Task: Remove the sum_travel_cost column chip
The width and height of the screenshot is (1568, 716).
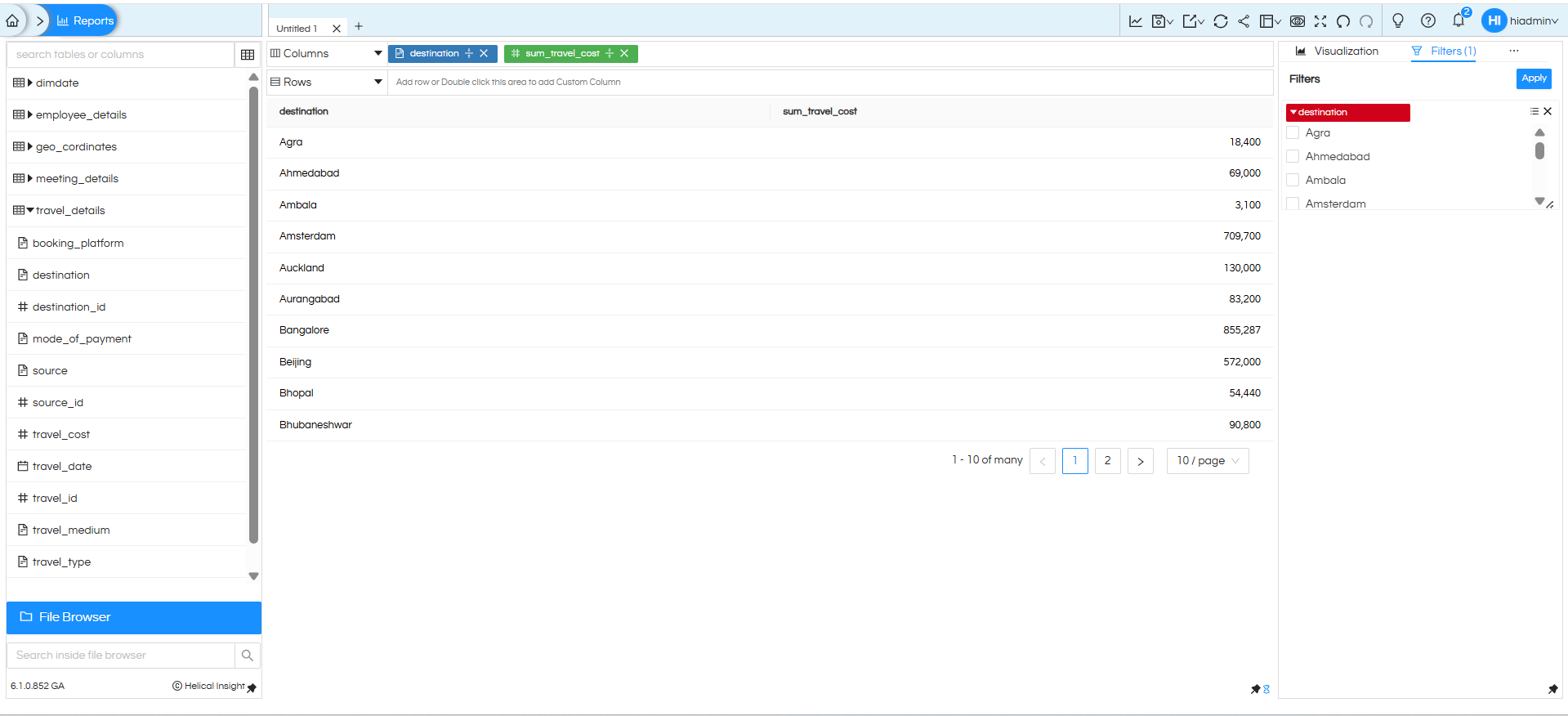Action: 624,54
